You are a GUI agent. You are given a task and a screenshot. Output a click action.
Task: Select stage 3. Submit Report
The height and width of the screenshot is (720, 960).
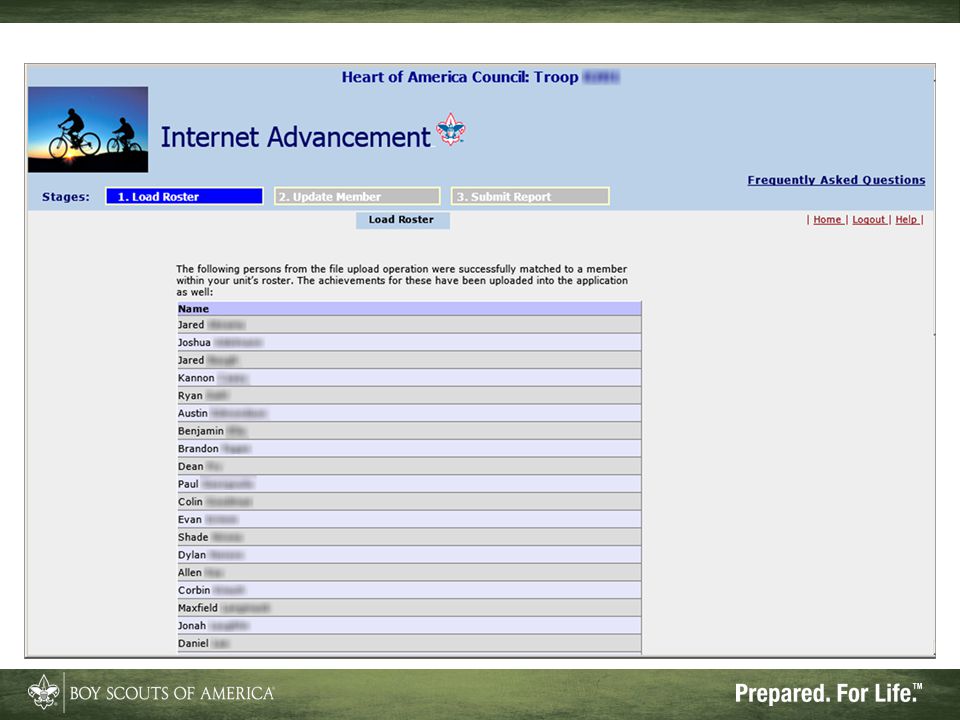530,196
